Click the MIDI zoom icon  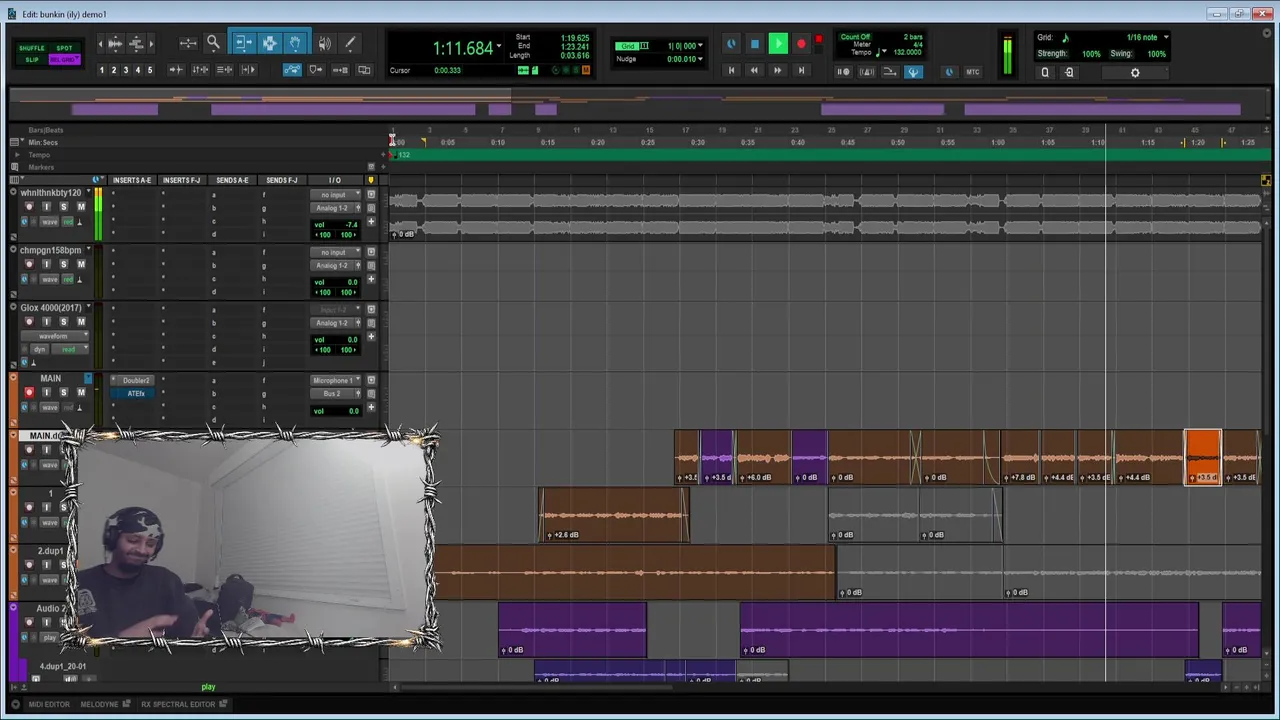pyautogui.click(x=137, y=43)
